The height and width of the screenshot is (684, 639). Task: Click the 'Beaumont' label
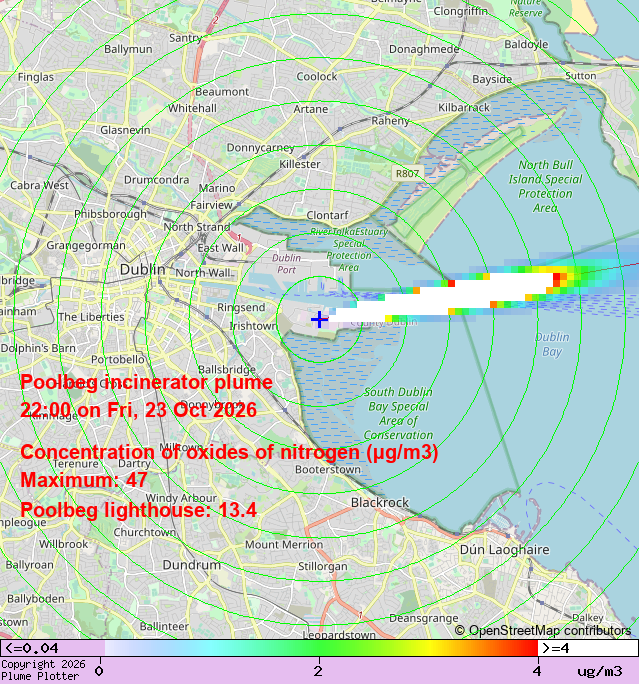[x=222, y=92]
